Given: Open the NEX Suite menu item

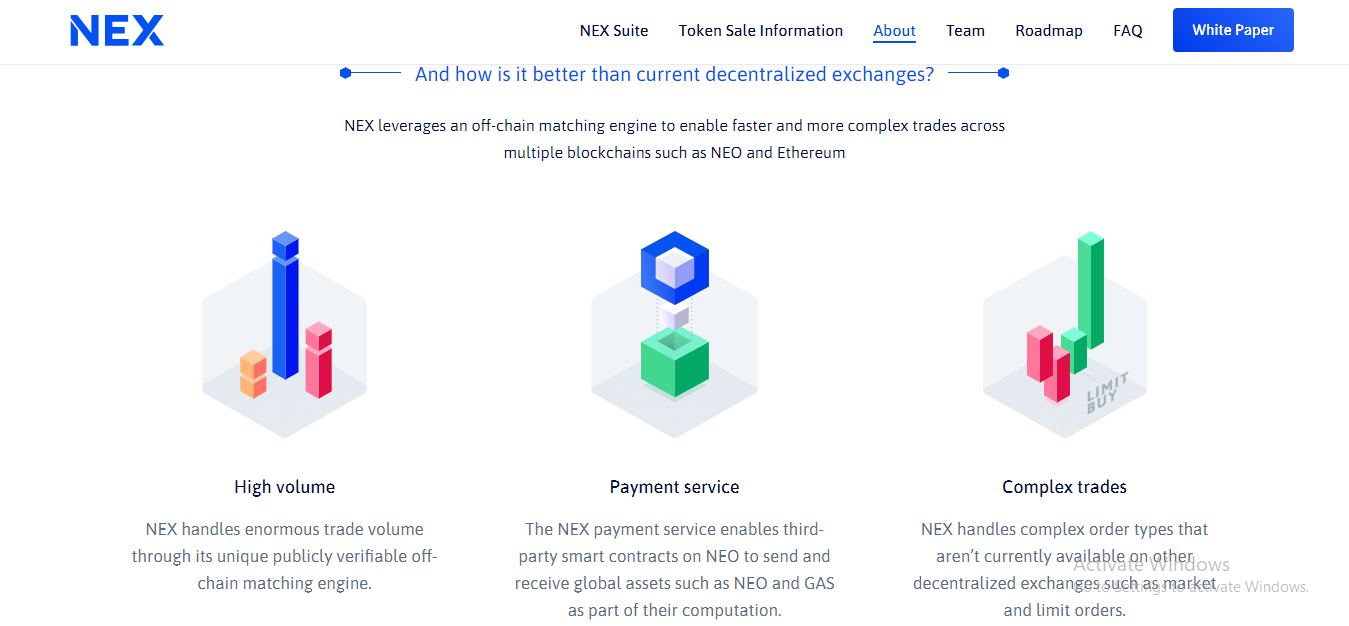Looking at the screenshot, I should pos(614,31).
